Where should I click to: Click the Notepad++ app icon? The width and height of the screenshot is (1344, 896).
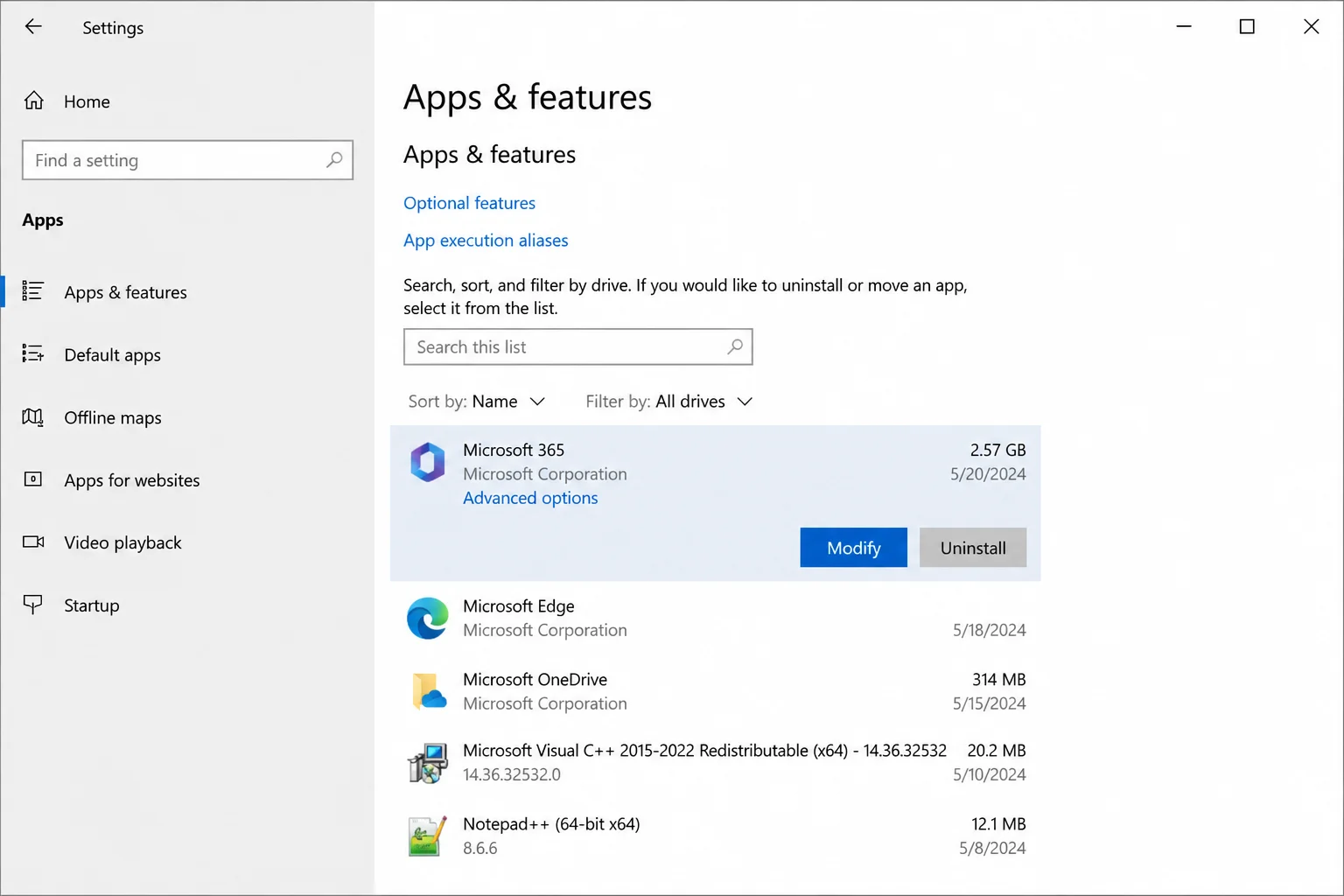[426, 836]
